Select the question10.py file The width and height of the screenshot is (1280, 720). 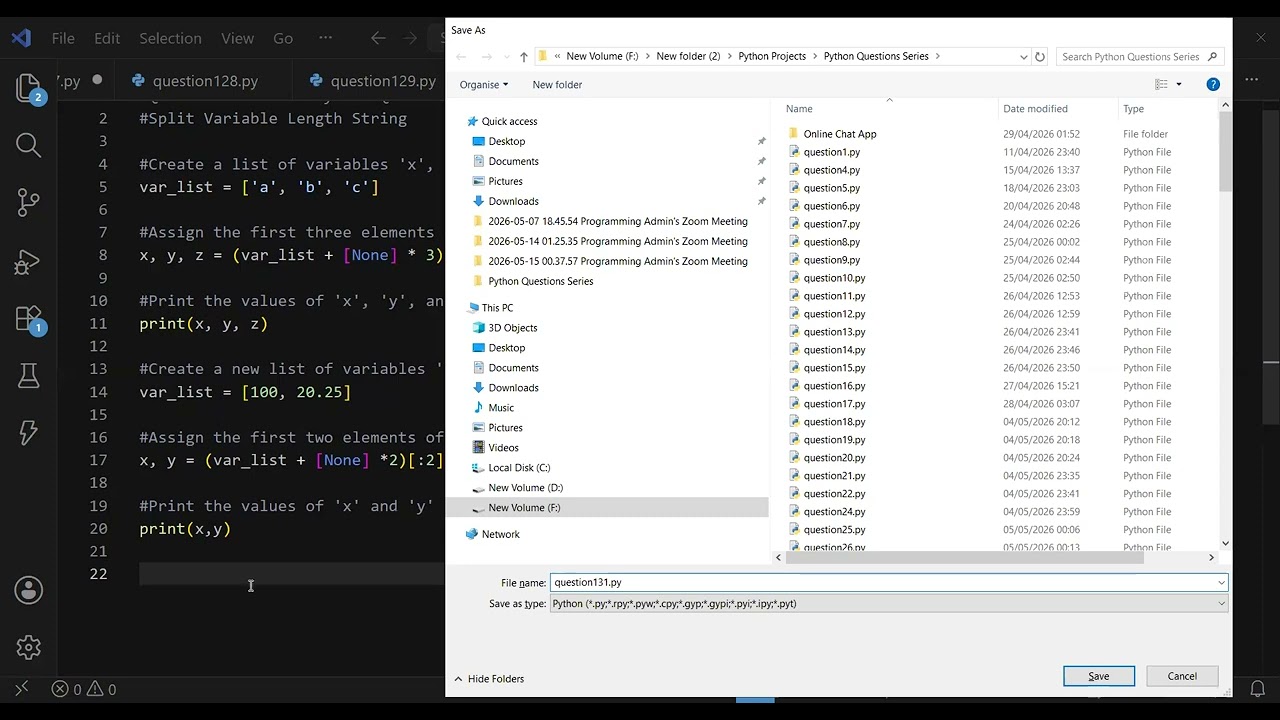click(x=834, y=278)
